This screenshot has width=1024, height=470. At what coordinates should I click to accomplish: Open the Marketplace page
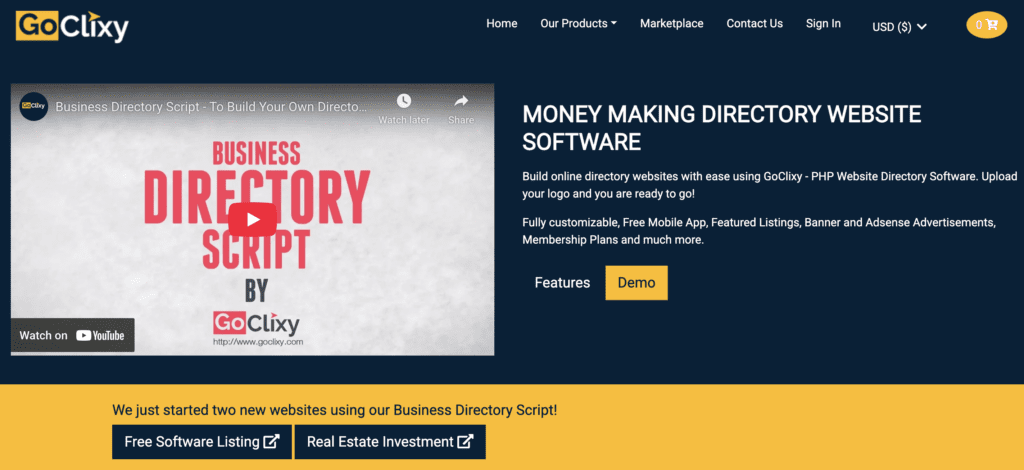[x=671, y=24]
